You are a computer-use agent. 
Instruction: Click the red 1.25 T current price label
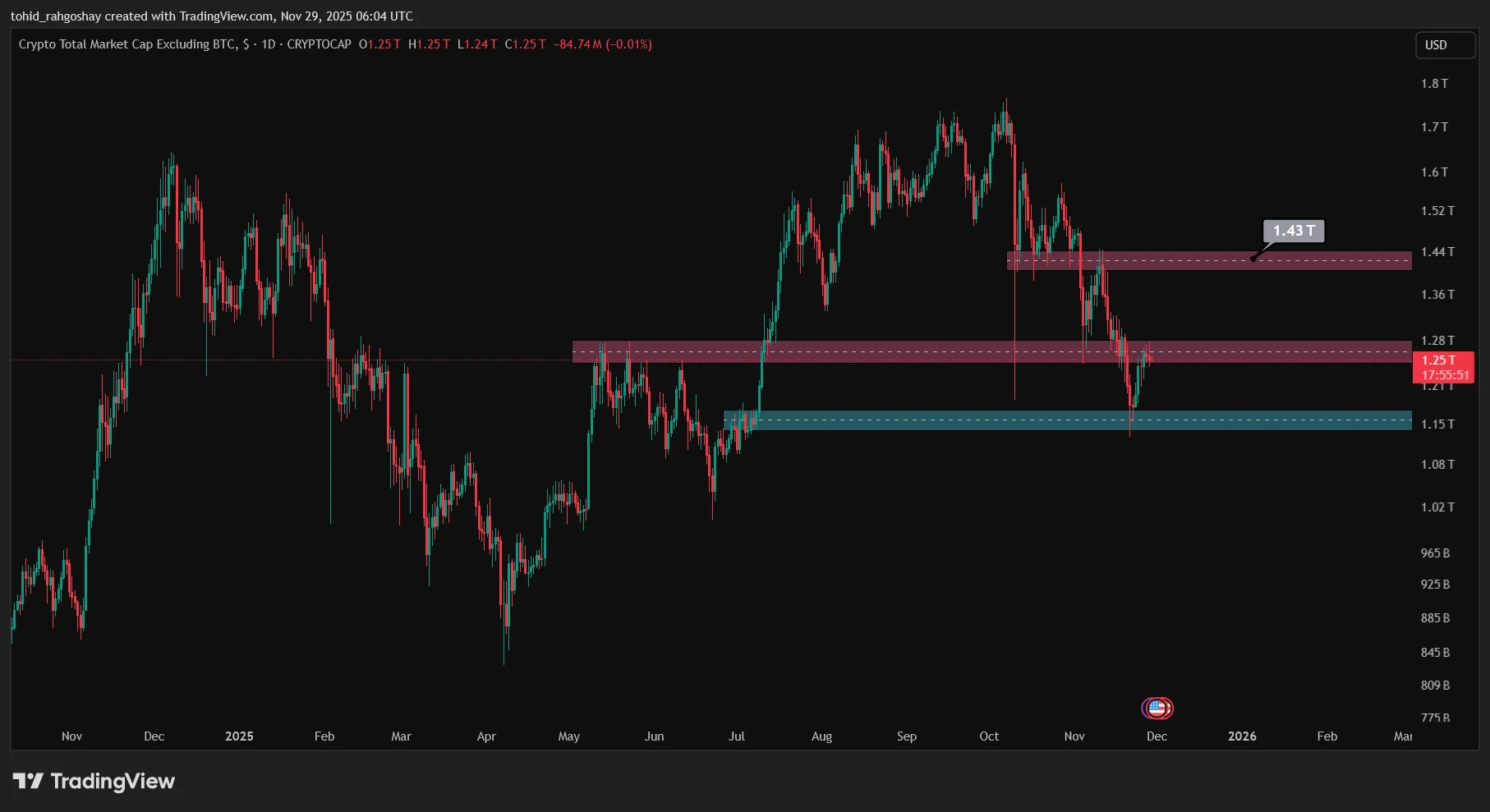[1442, 367]
